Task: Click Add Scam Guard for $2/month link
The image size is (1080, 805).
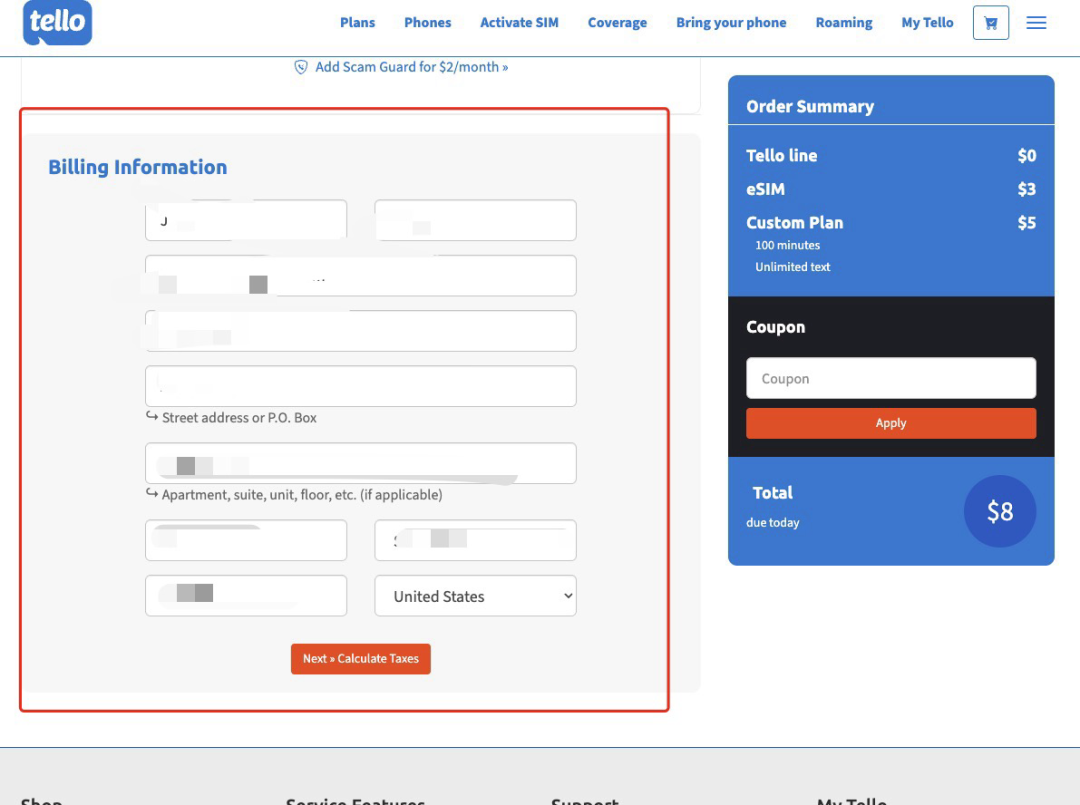Action: 411,67
